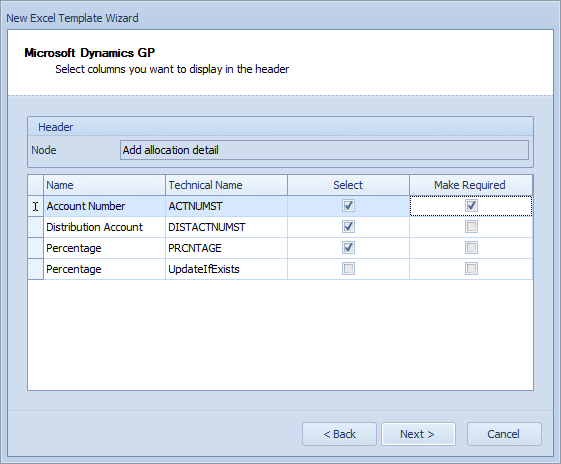Click the Next > button
This screenshot has height=464, width=561.
point(418,434)
